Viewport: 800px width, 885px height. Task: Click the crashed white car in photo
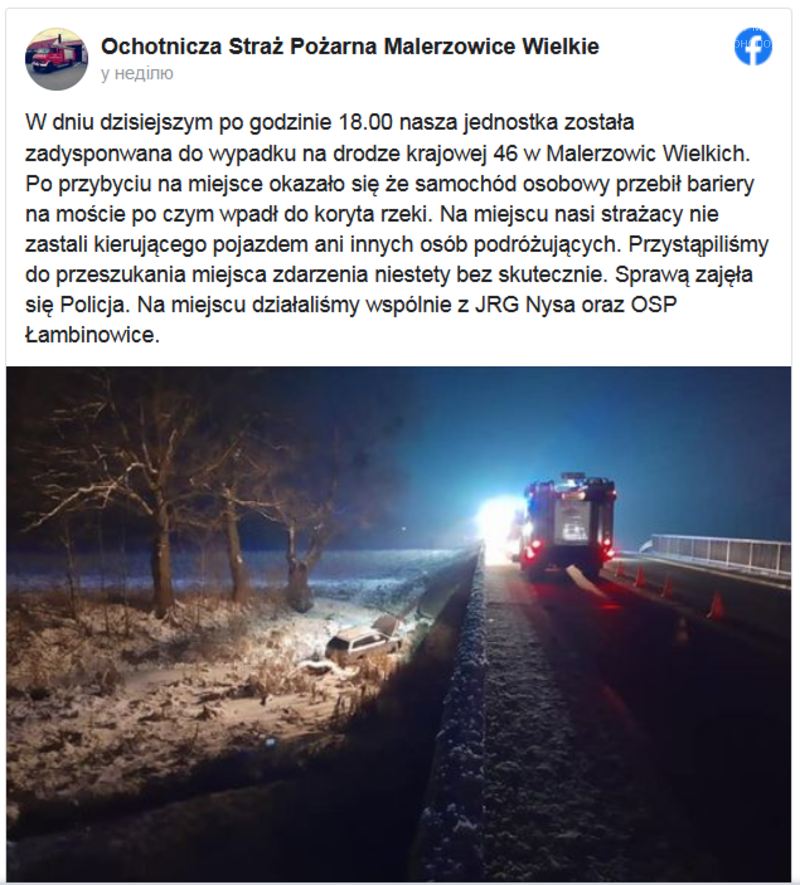coord(364,641)
